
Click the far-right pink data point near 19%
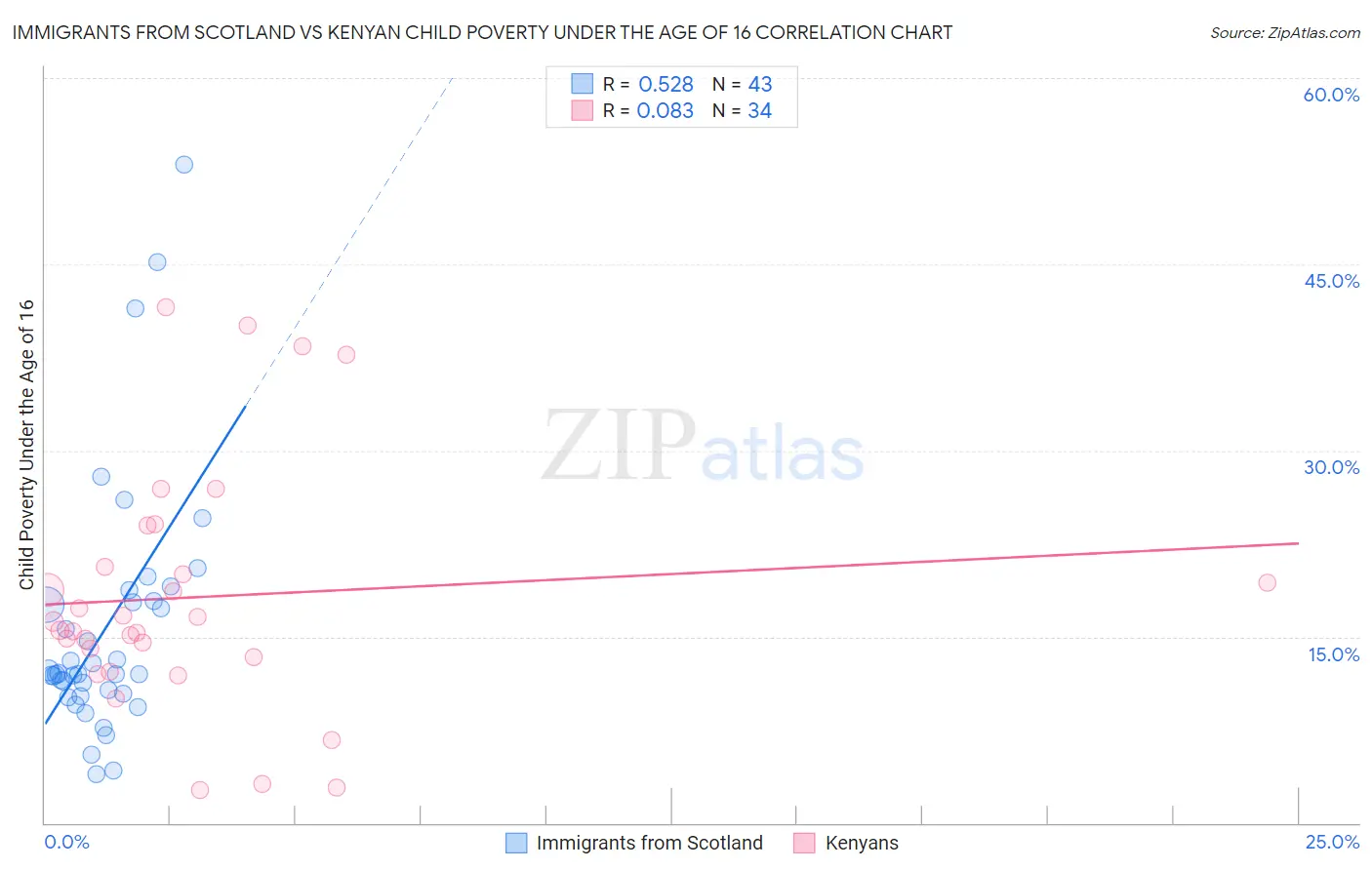click(1267, 582)
